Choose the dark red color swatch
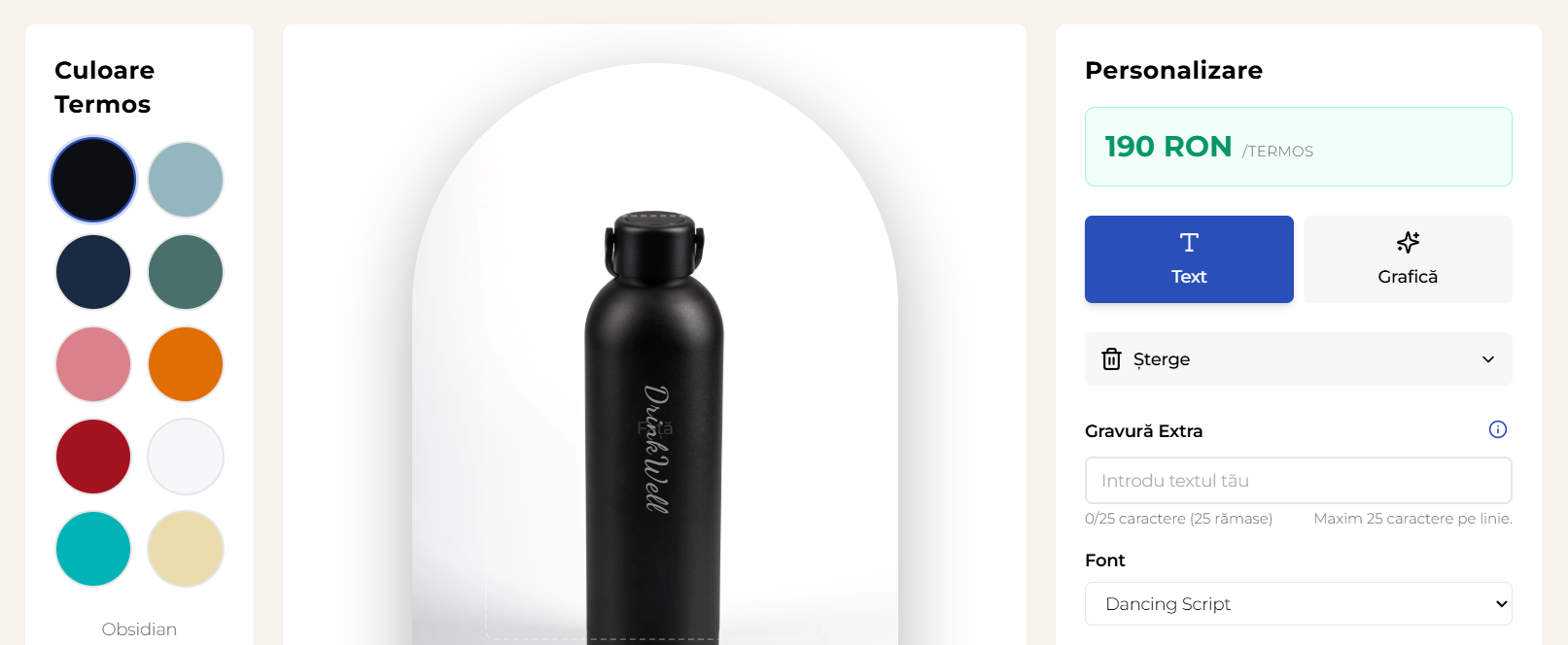Screen dimensions: 1568x645 pyautogui.click(x=93, y=457)
